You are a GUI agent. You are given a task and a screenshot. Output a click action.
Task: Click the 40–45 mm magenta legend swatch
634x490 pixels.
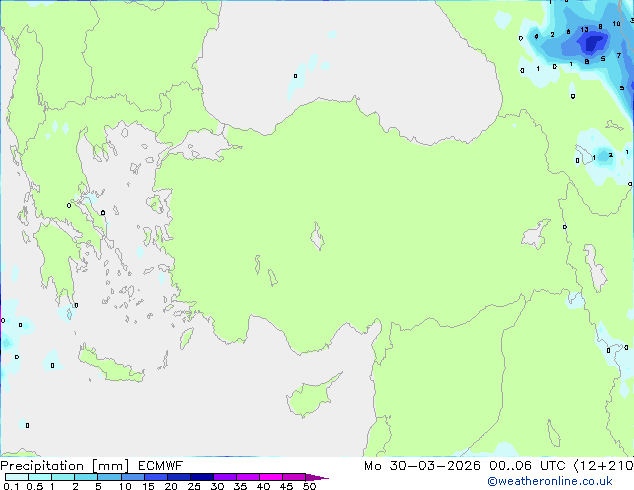(x=271, y=477)
